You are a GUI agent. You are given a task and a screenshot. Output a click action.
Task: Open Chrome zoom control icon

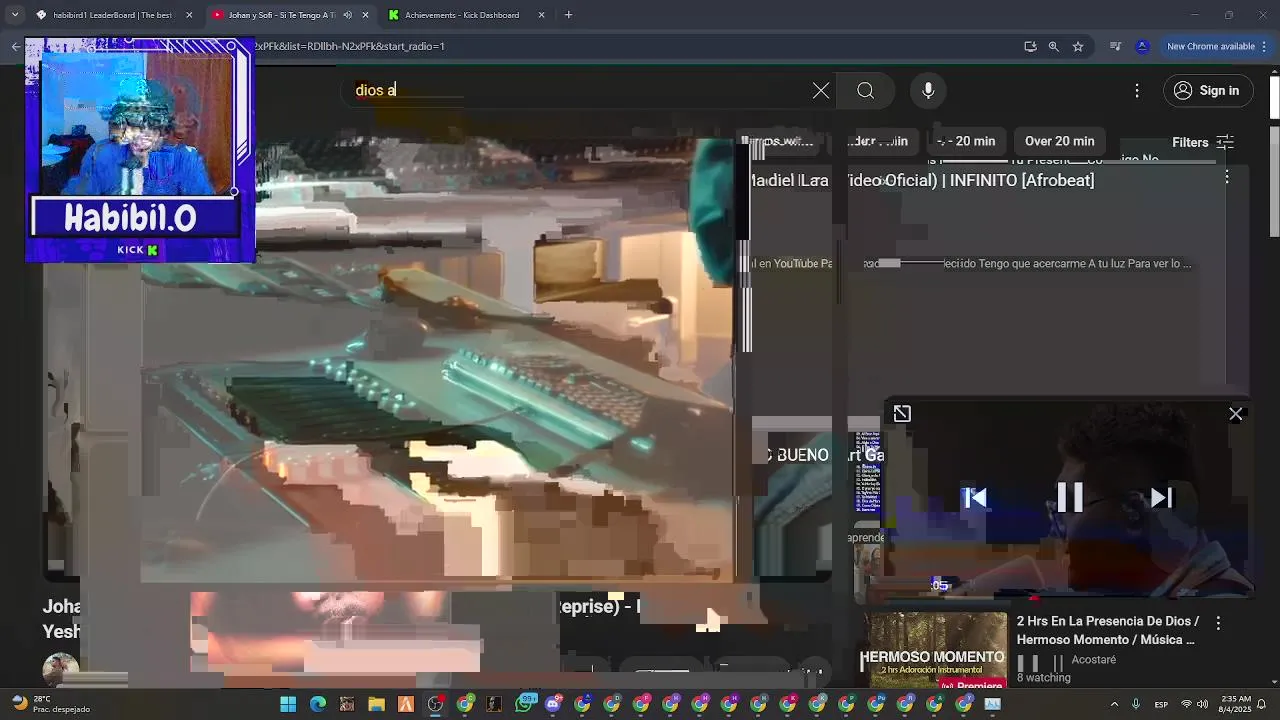coord(1053,46)
